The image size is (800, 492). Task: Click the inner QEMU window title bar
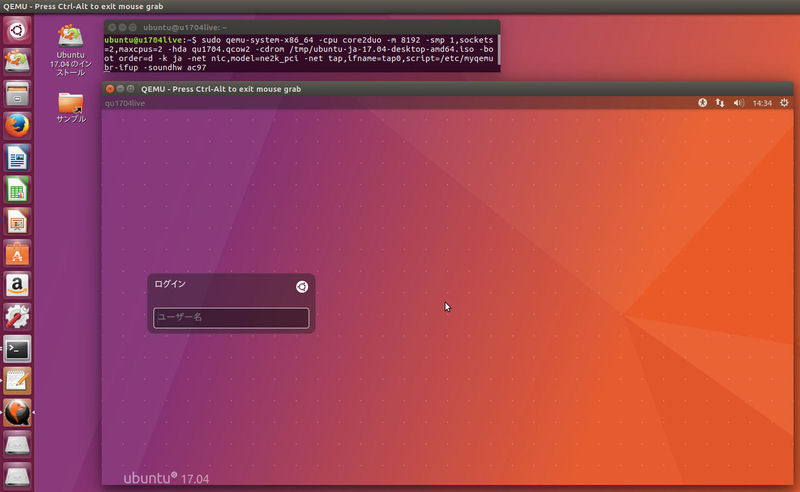(x=447, y=89)
